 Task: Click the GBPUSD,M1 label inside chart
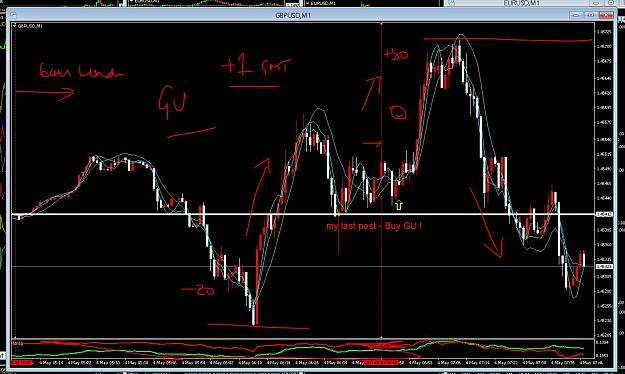point(29,26)
